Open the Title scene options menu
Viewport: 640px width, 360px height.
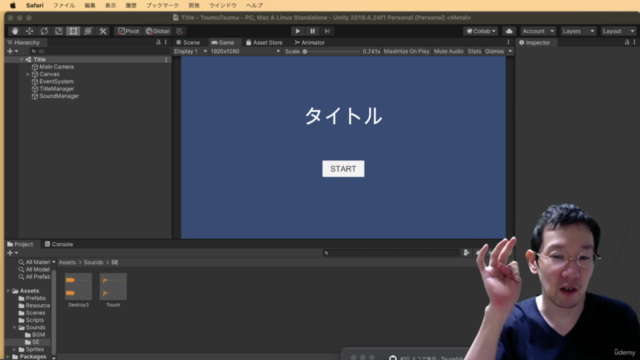coord(166,60)
